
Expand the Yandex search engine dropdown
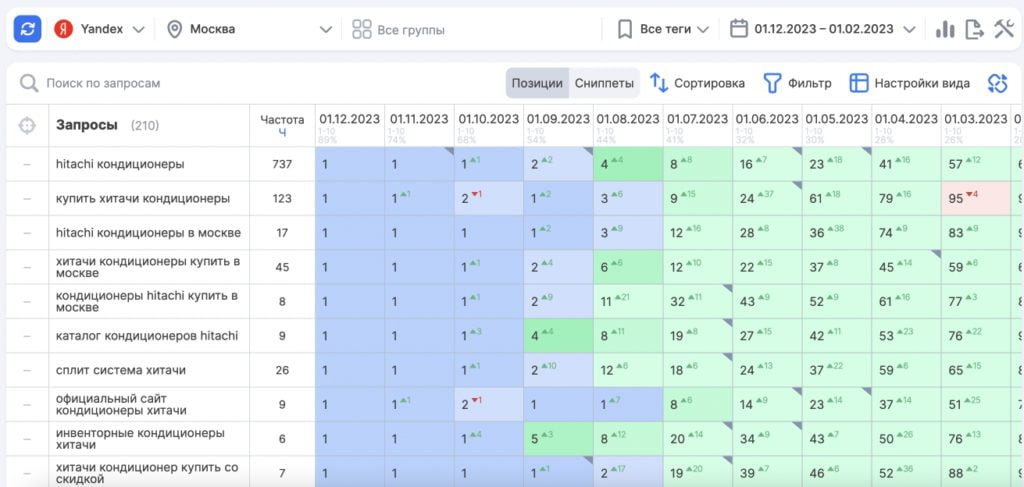click(100, 29)
